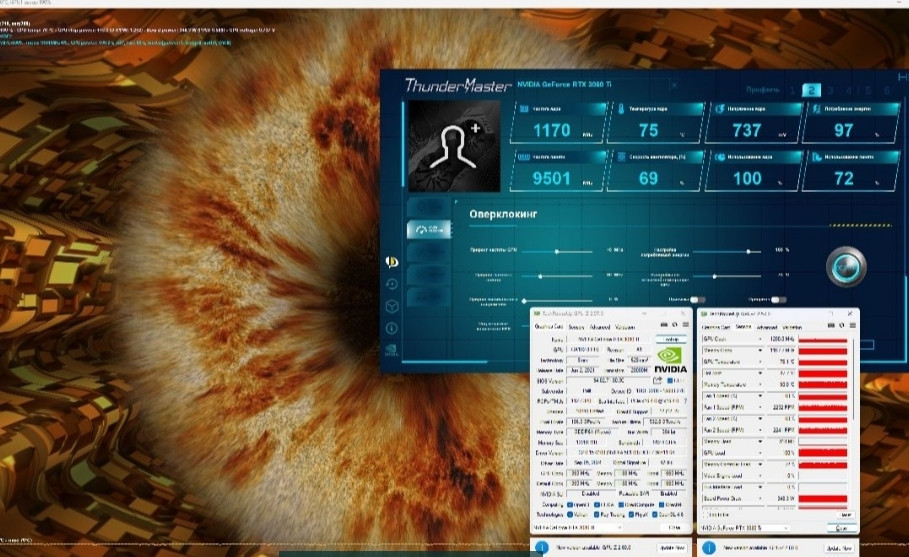The image size is (909, 557).
Task: Toggle the CUDA checkbox in GPU-Z
Action: (597, 504)
